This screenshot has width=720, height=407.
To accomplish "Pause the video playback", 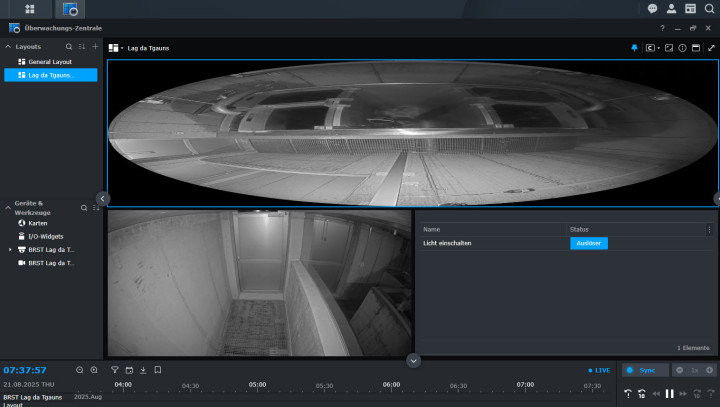I will coord(670,394).
